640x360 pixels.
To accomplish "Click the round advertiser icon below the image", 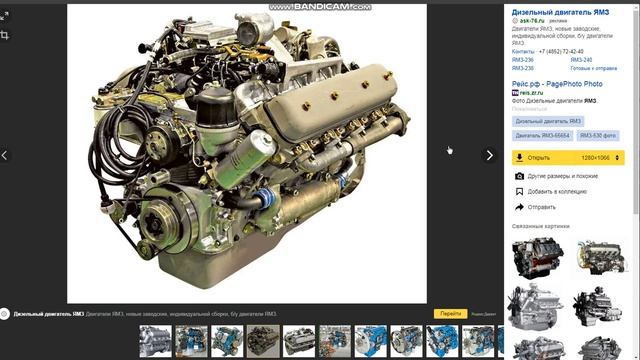I will (x=4, y=314).
